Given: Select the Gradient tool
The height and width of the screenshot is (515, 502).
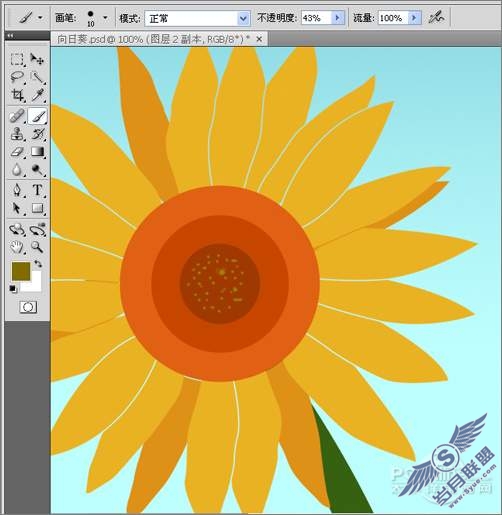Looking at the screenshot, I should click(37, 152).
